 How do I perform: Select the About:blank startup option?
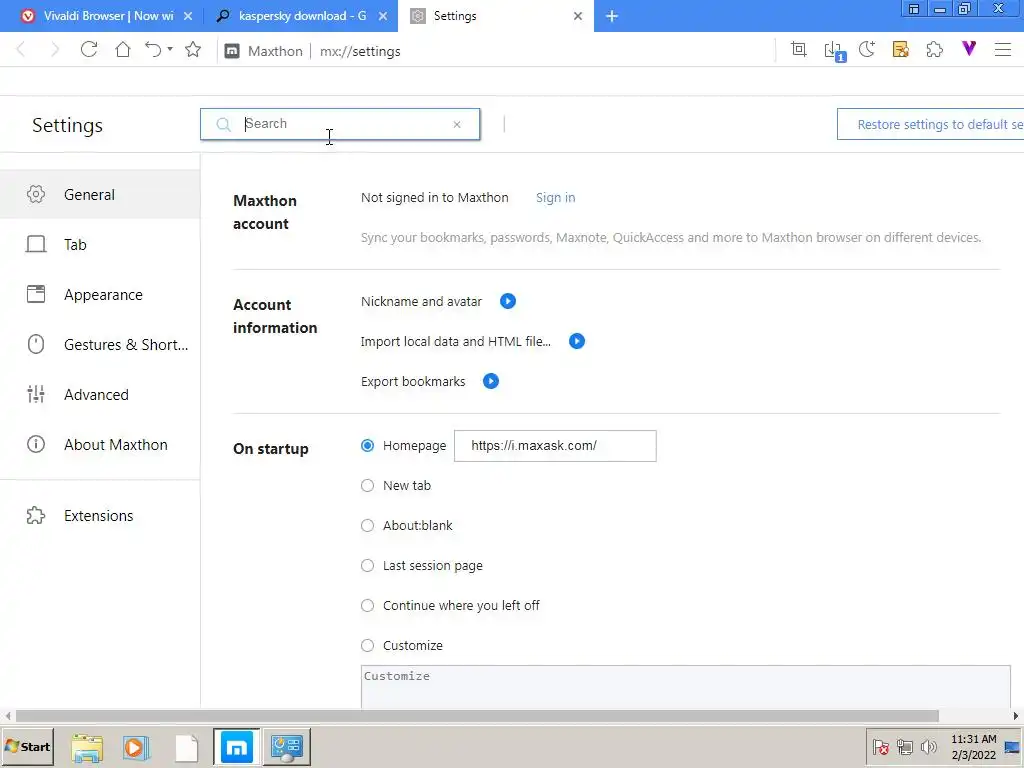pyautogui.click(x=368, y=526)
